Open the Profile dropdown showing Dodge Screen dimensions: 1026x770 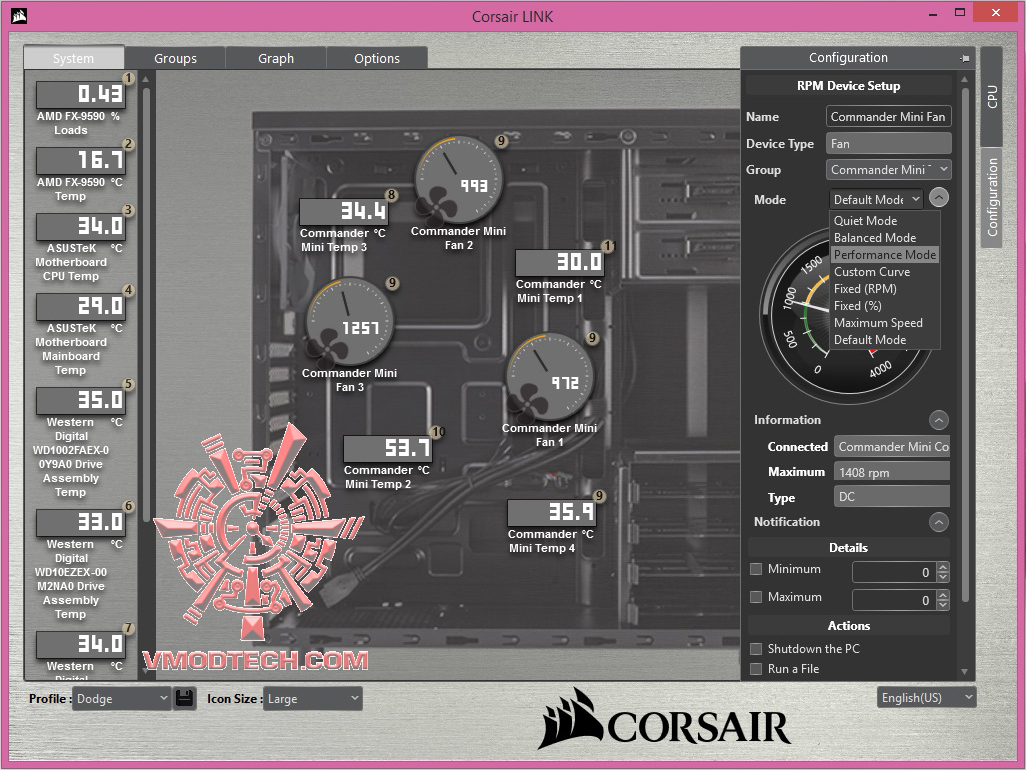tap(122, 699)
